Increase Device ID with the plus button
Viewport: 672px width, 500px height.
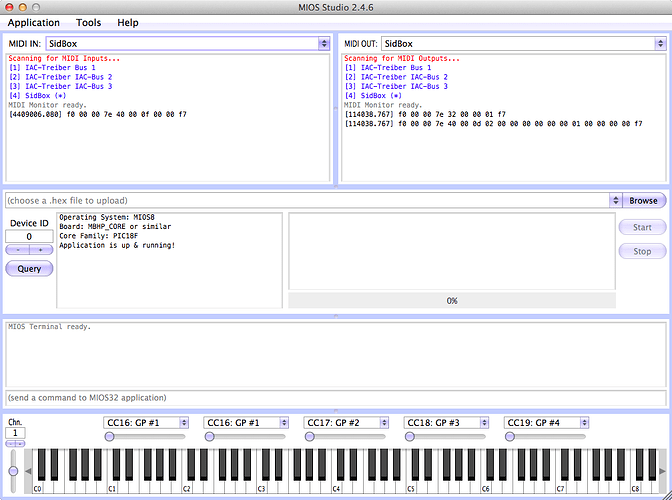click(41, 249)
